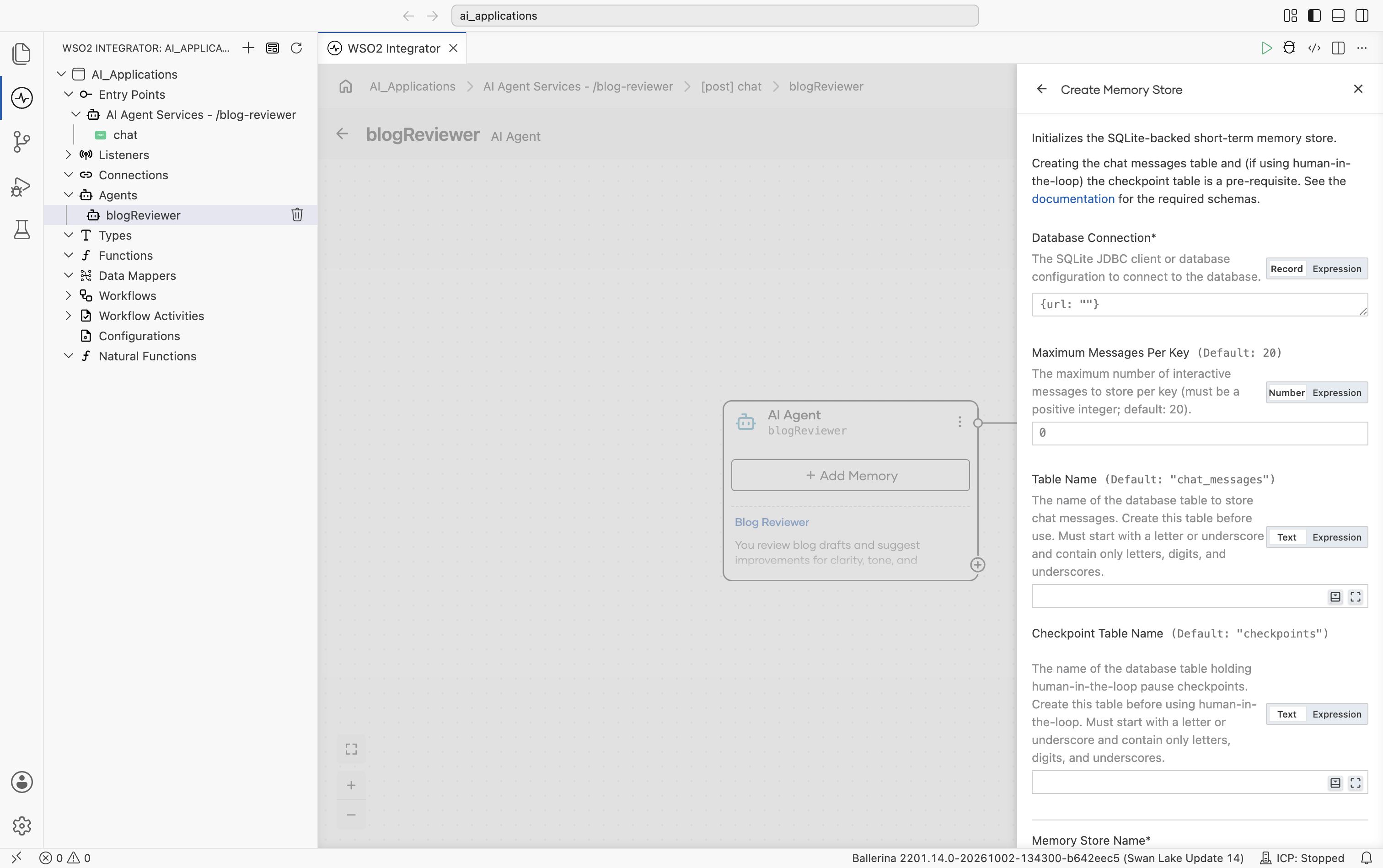Open Configurations in the project tree

pos(139,336)
